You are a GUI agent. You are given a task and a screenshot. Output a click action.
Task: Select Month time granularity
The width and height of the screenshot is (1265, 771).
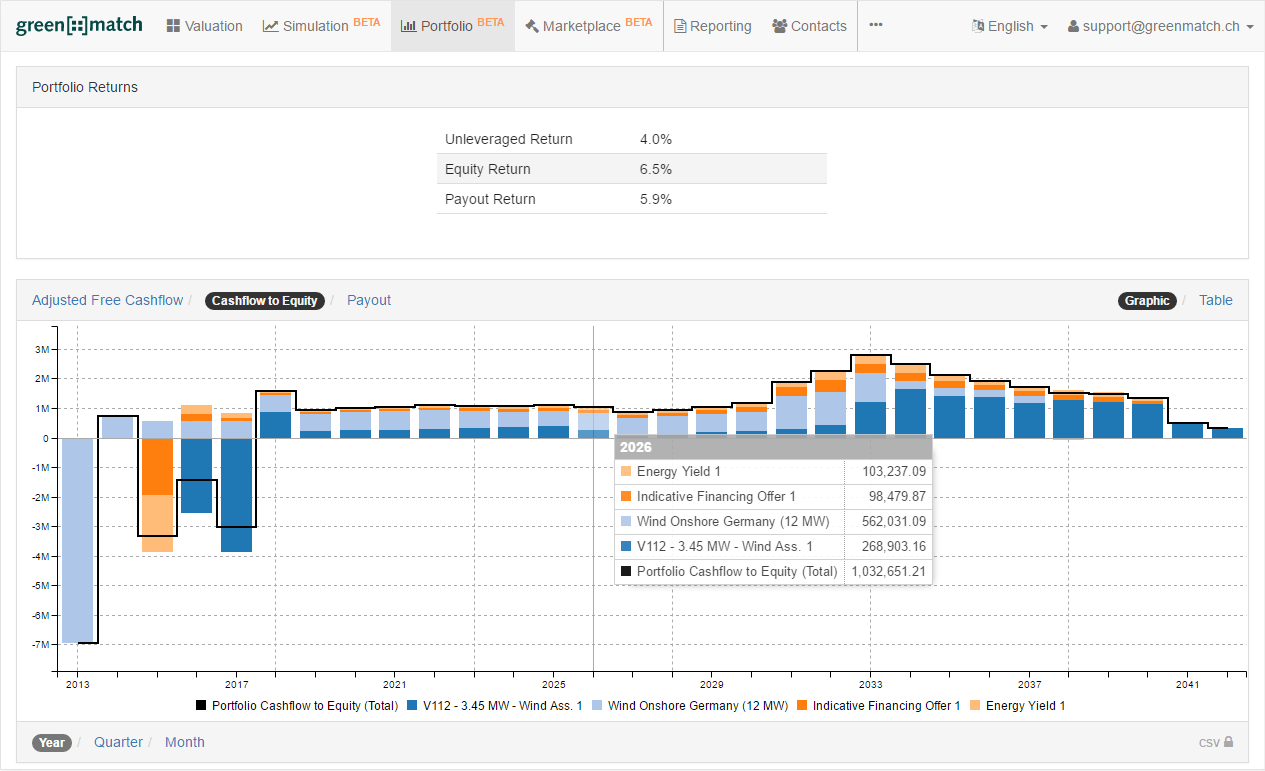click(184, 742)
